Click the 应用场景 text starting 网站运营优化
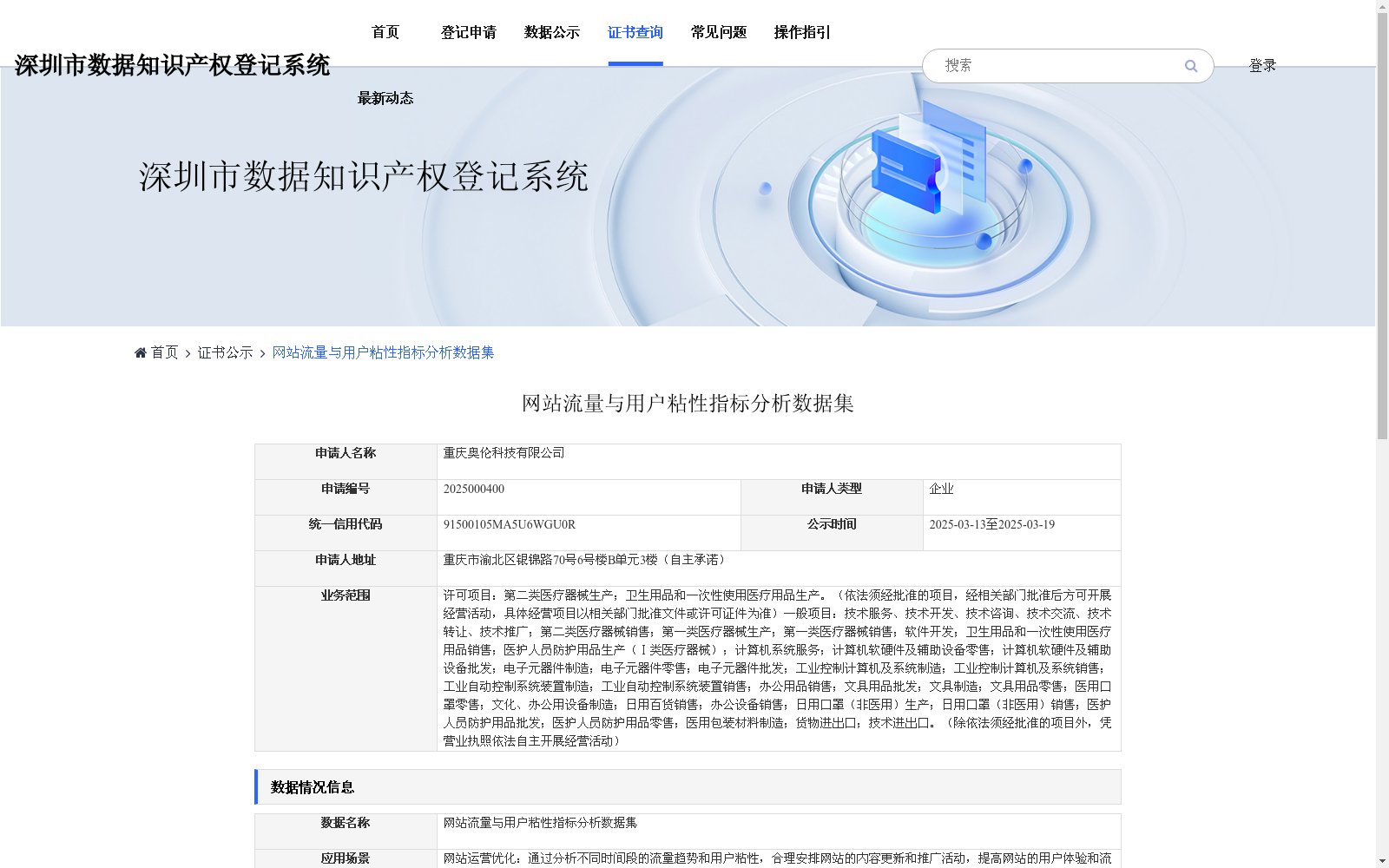The image size is (1389, 868). (x=777, y=858)
